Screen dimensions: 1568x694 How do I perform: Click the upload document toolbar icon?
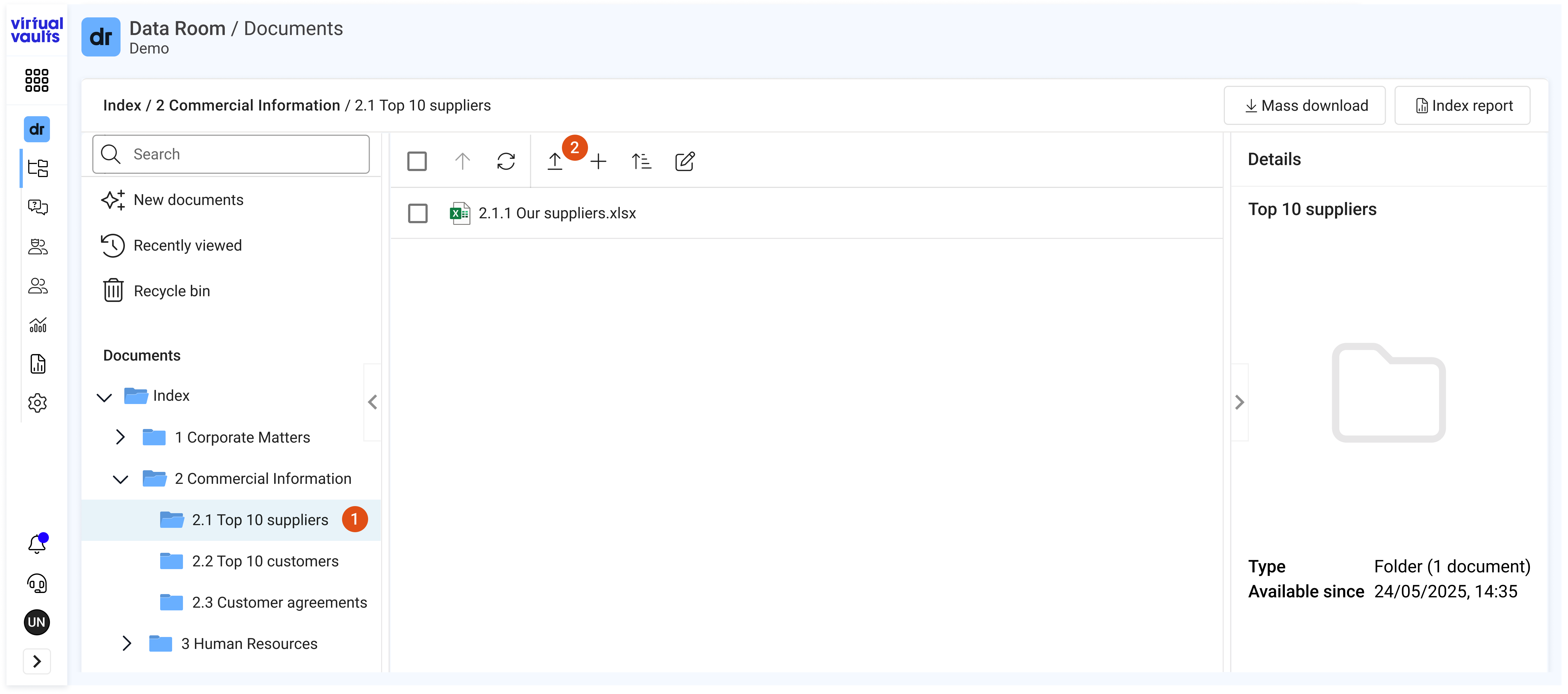(x=555, y=161)
